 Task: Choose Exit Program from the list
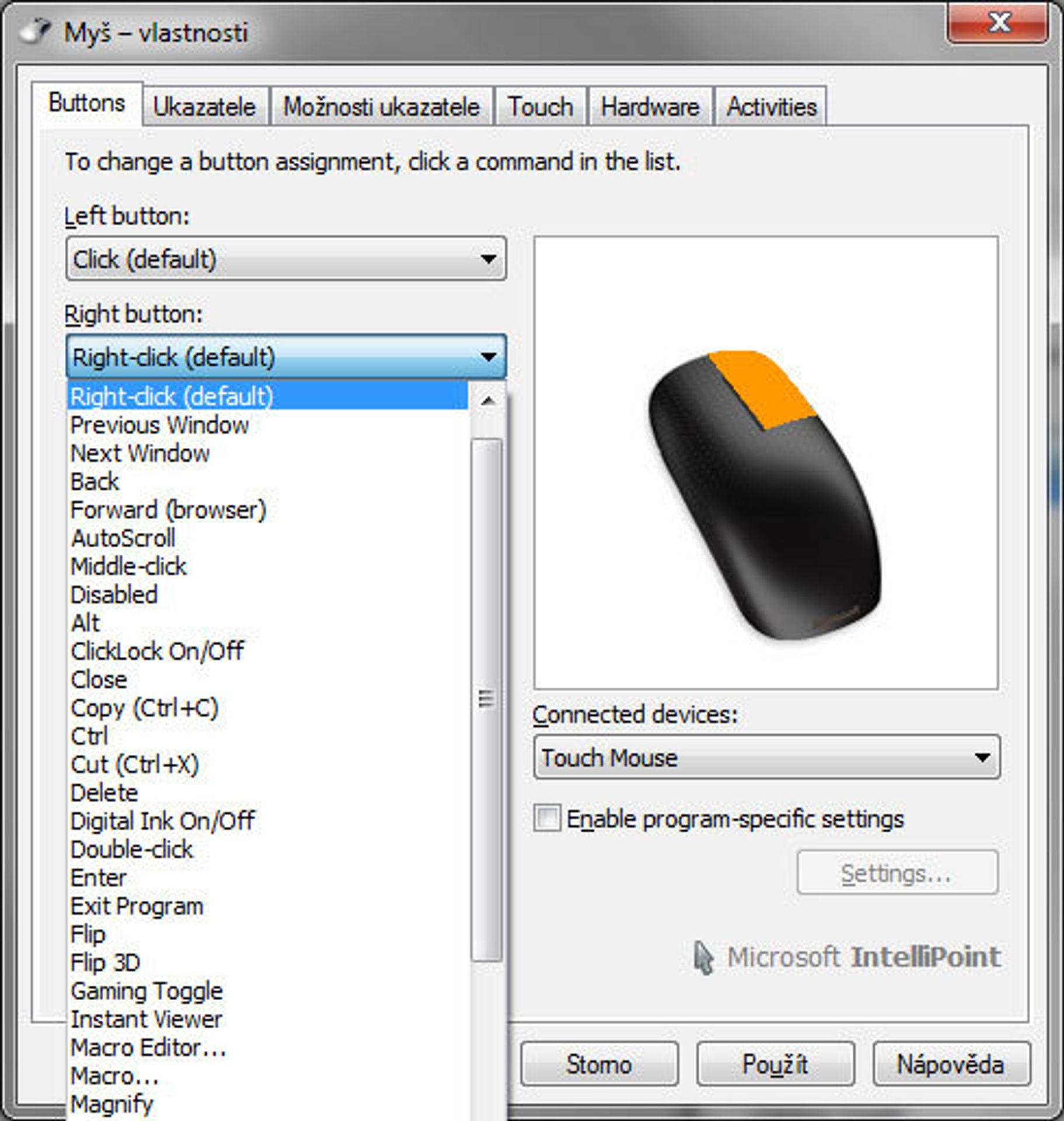point(268,906)
